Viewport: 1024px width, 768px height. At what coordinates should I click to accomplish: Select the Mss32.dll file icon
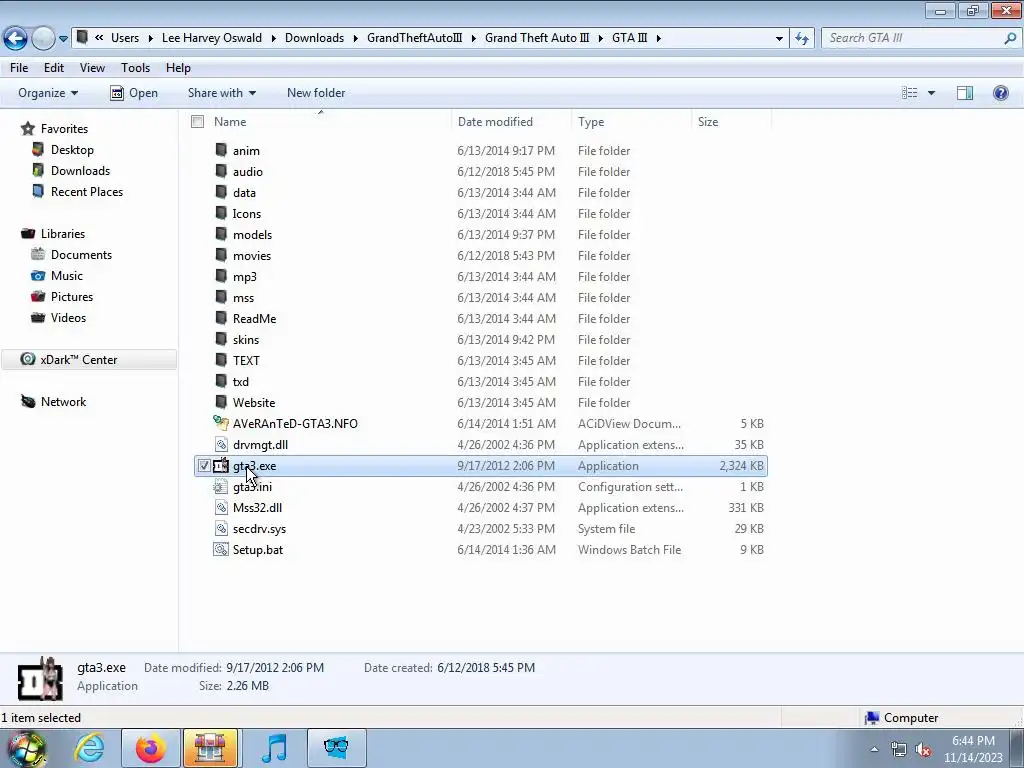[x=221, y=507]
